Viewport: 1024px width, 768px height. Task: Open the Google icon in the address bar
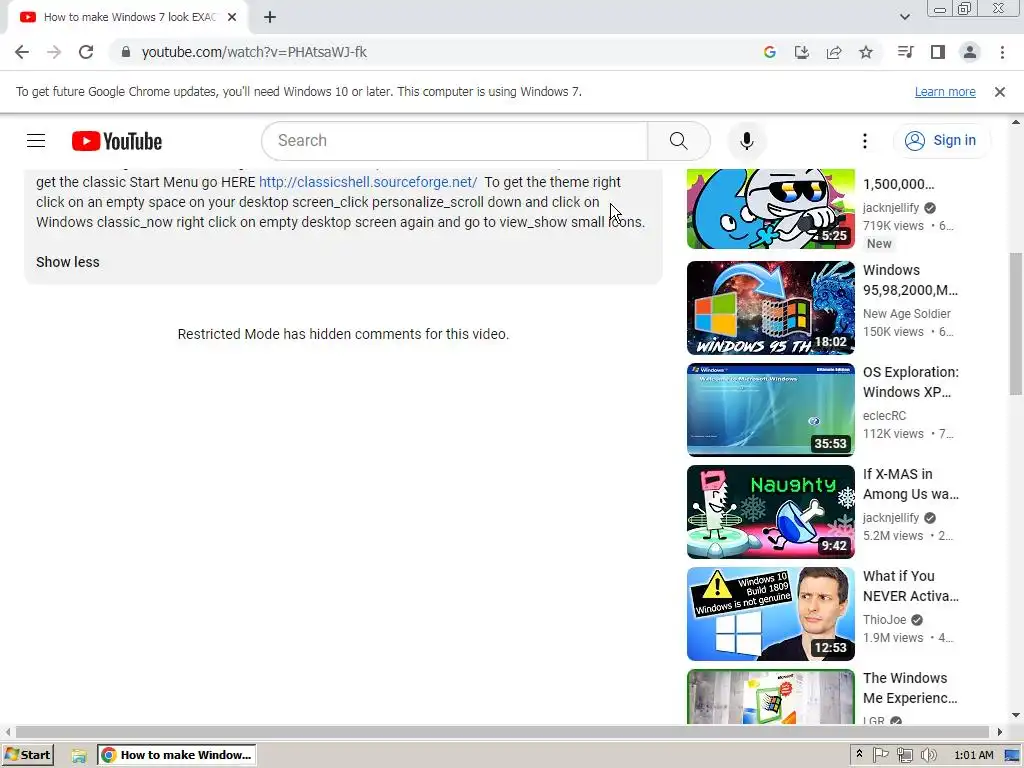click(x=769, y=52)
